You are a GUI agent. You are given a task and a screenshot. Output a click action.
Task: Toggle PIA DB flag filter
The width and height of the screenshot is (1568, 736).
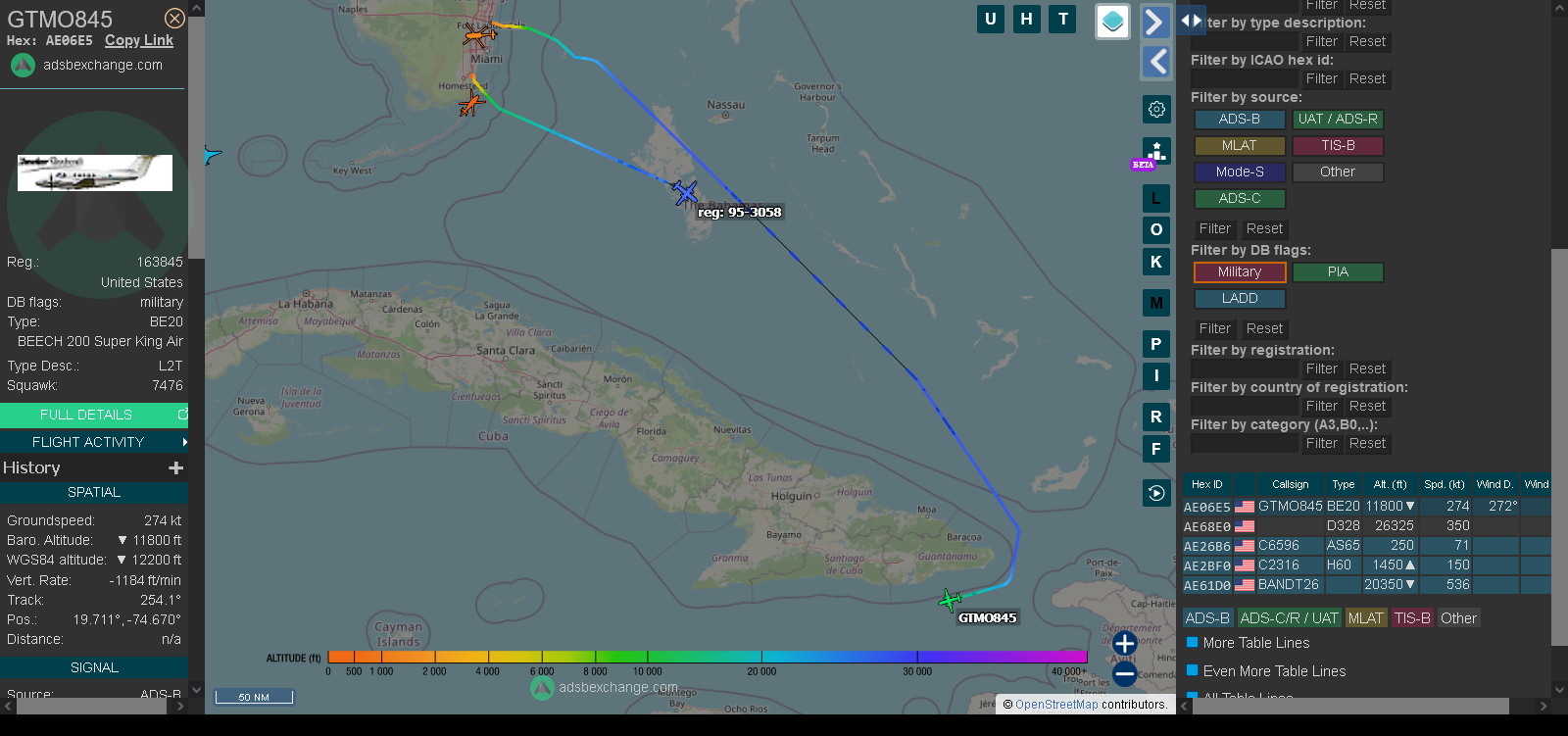(x=1338, y=271)
